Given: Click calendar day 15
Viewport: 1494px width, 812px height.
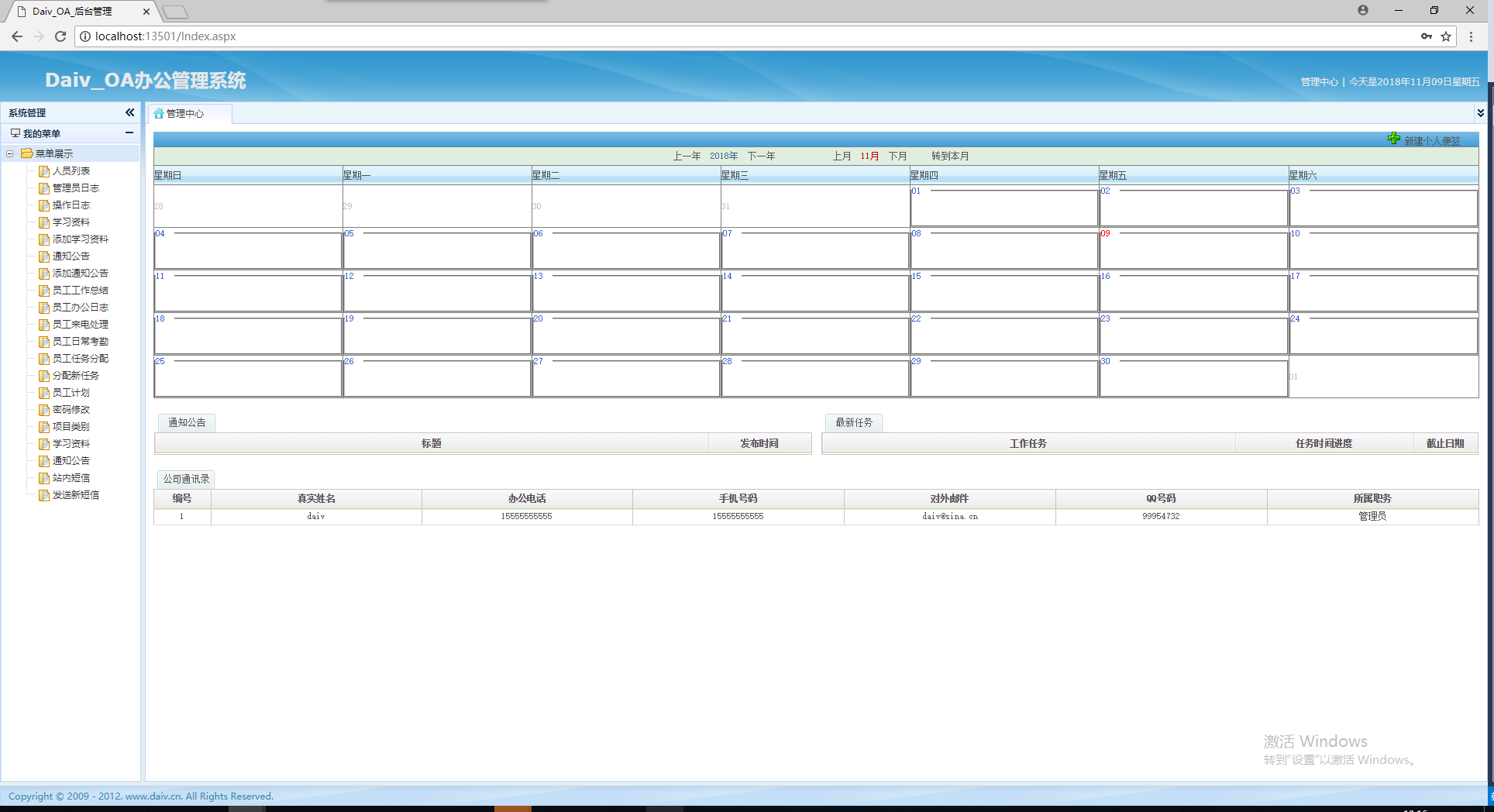Looking at the screenshot, I should coord(916,276).
